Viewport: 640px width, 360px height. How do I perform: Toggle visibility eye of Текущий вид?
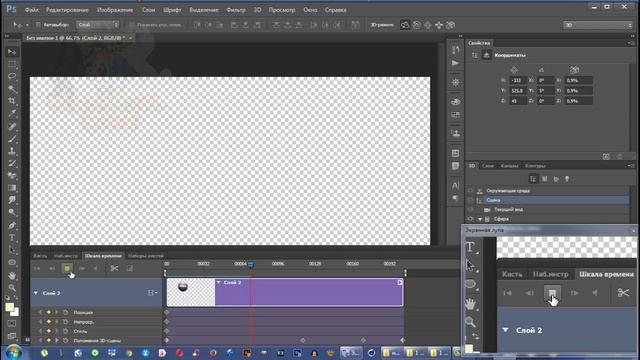(x=470, y=209)
